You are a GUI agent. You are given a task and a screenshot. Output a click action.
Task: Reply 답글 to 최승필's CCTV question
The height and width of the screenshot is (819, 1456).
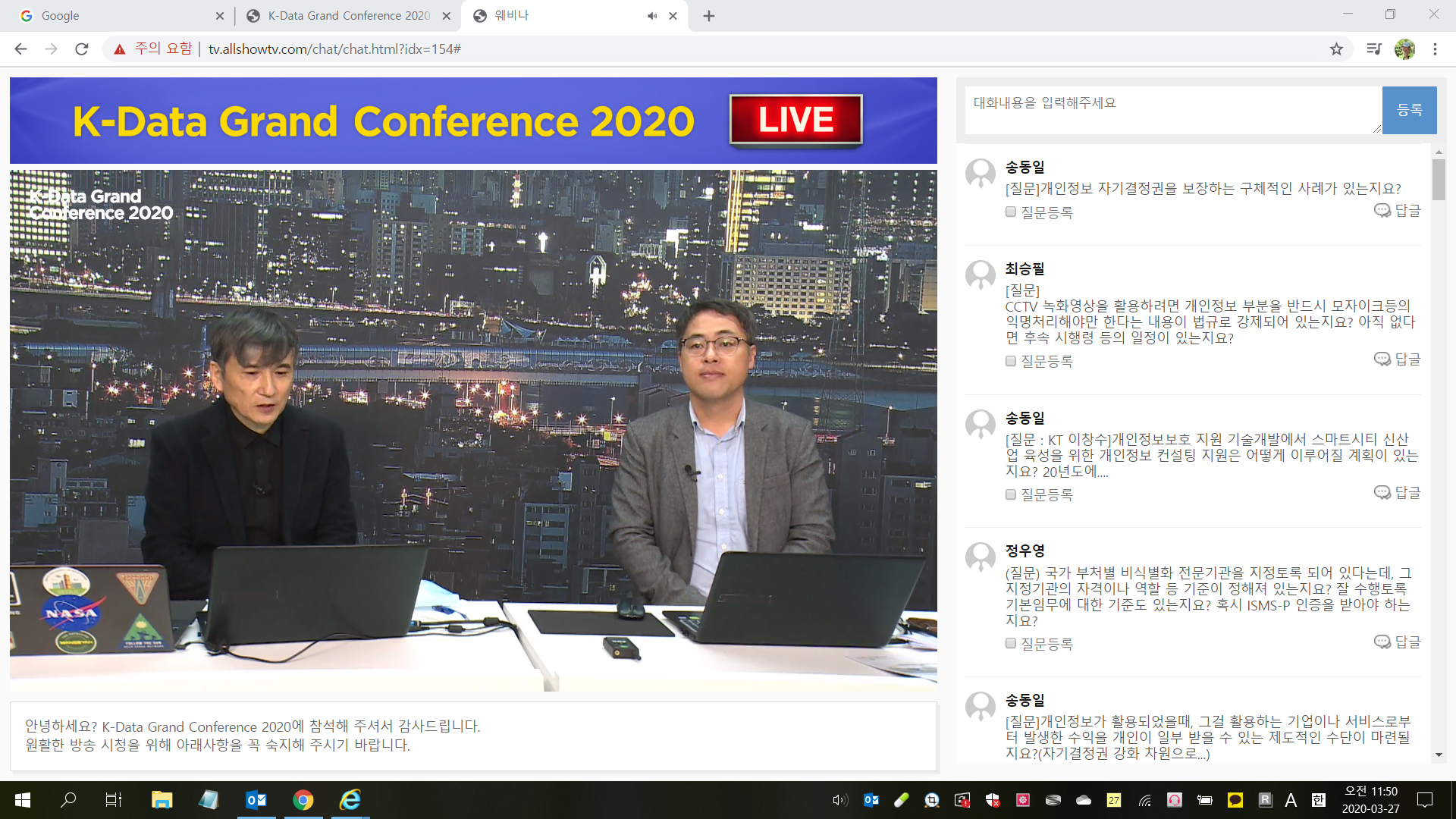(x=1398, y=359)
